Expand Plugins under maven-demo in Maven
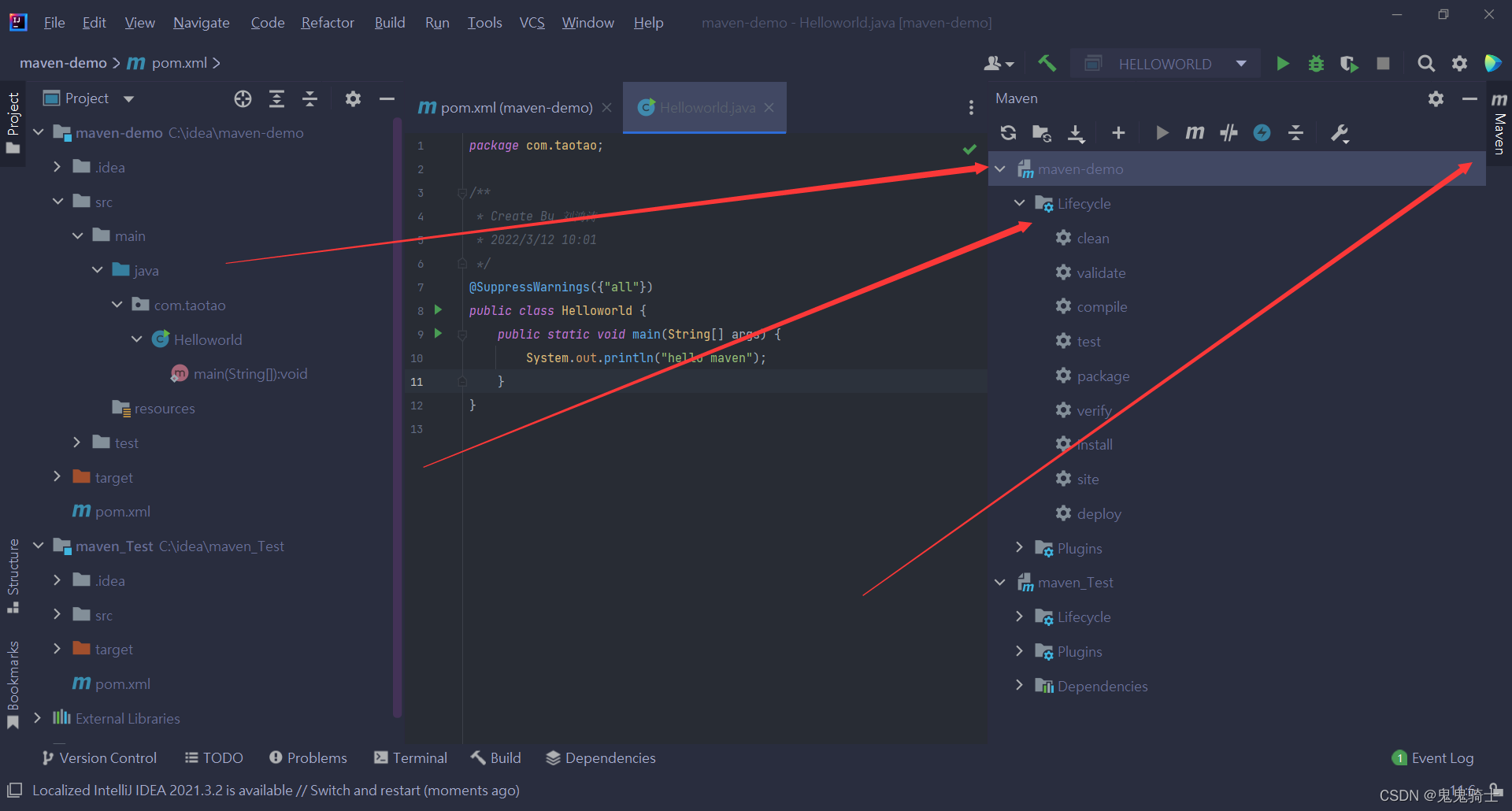Viewport: 1512px width, 811px height. point(1019,548)
